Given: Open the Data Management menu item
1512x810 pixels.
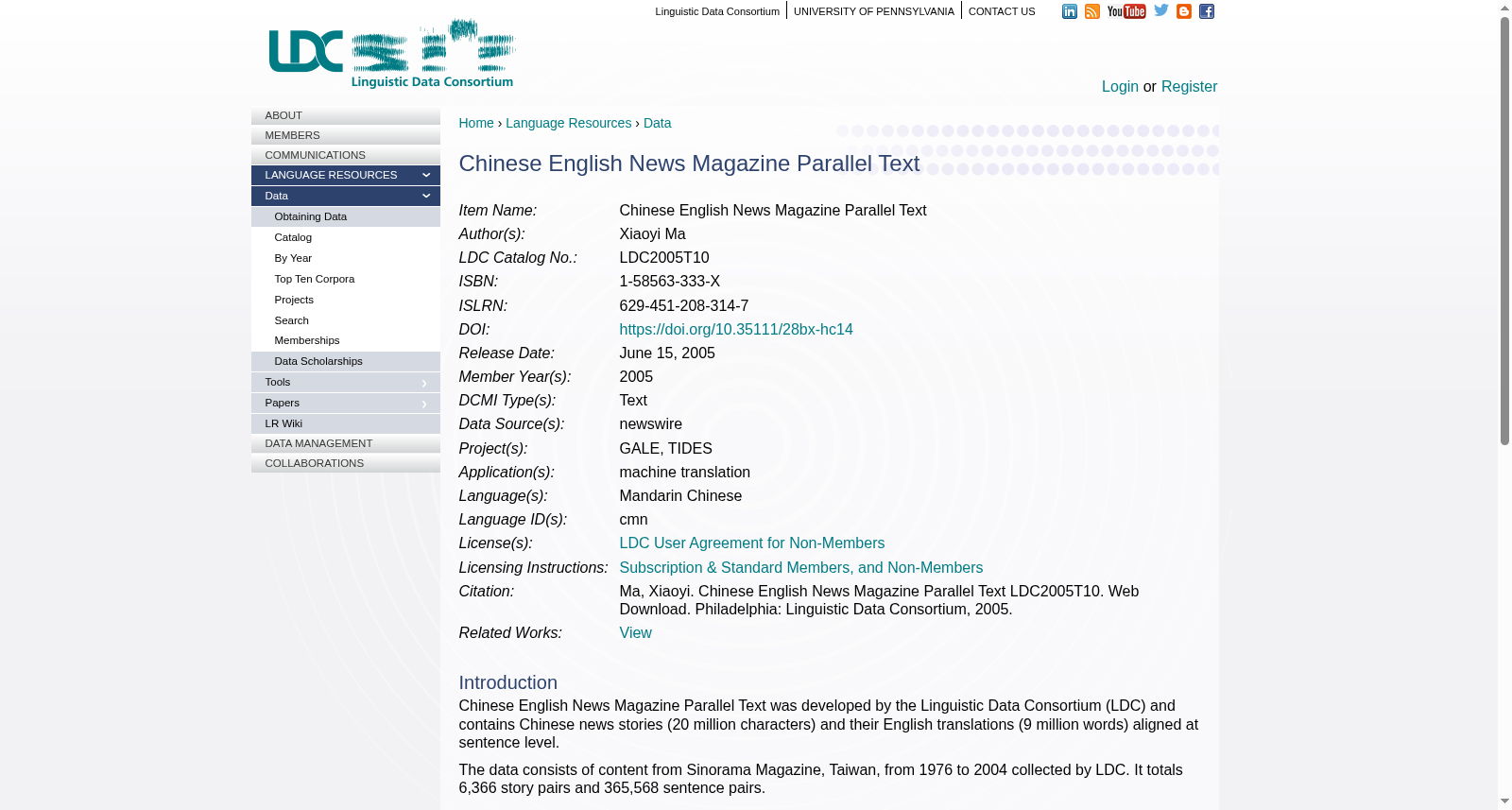Looking at the screenshot, I should click(346, 443).
